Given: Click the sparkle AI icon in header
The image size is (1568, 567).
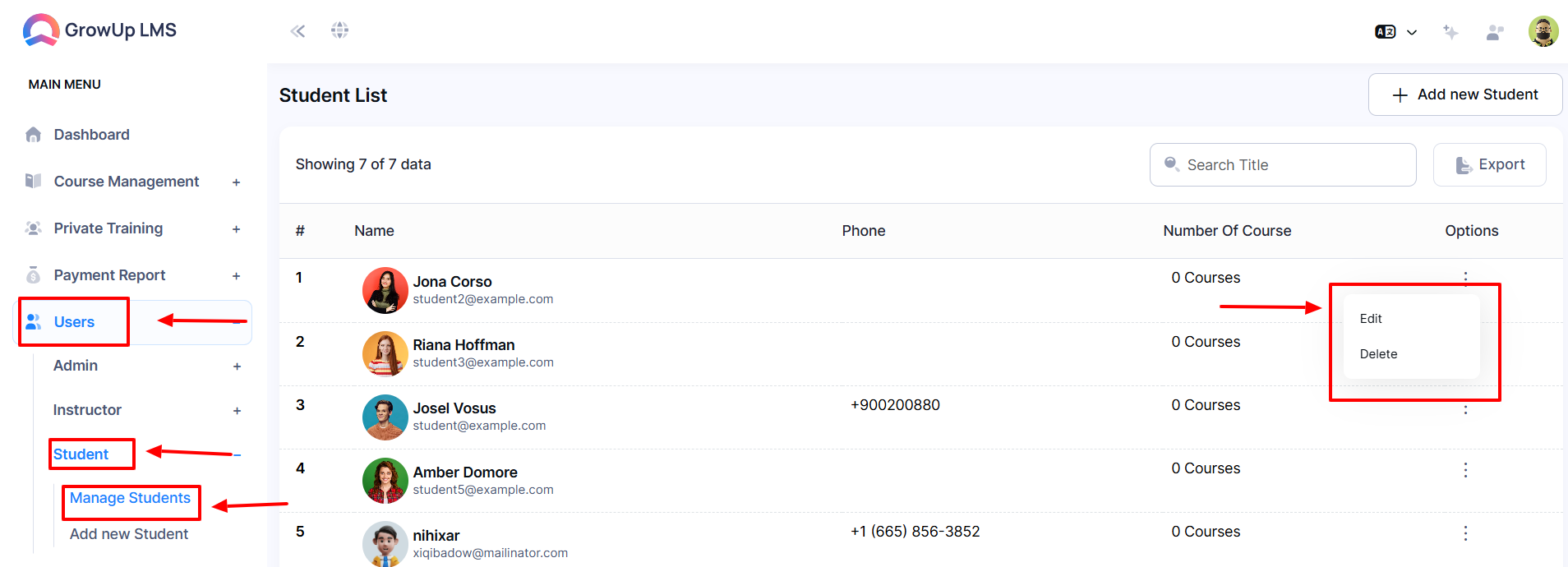Looking at the screenshot, I should (1450, 32).
